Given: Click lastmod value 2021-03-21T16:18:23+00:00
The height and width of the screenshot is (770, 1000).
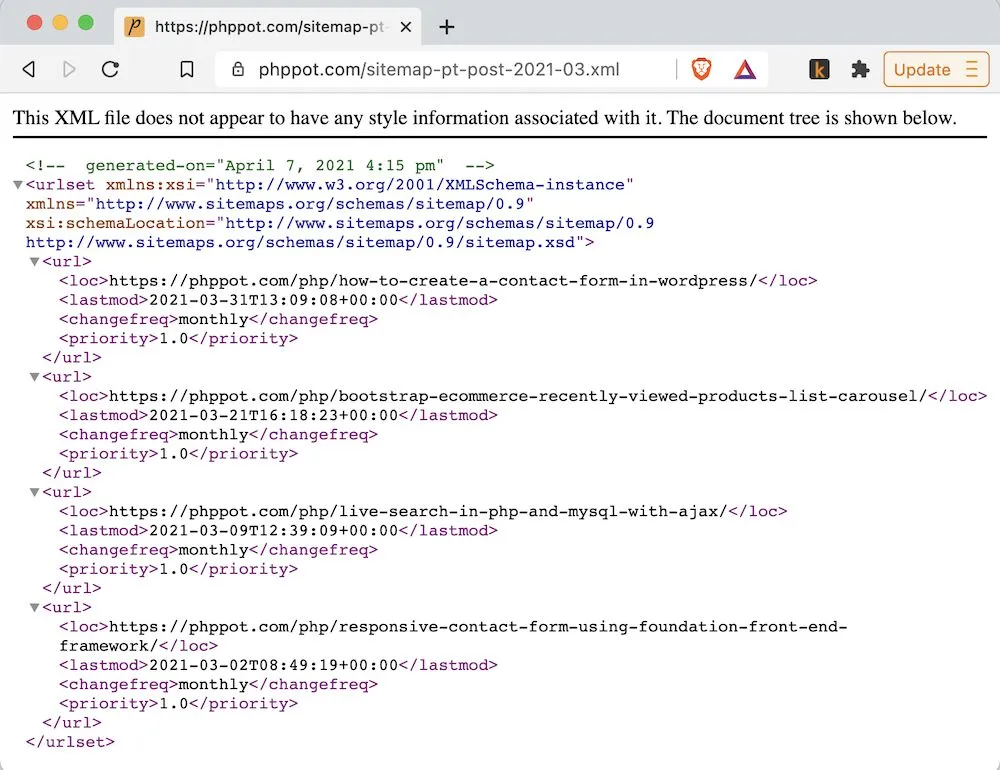Looking at the screenshot, I should coord(274,415).
